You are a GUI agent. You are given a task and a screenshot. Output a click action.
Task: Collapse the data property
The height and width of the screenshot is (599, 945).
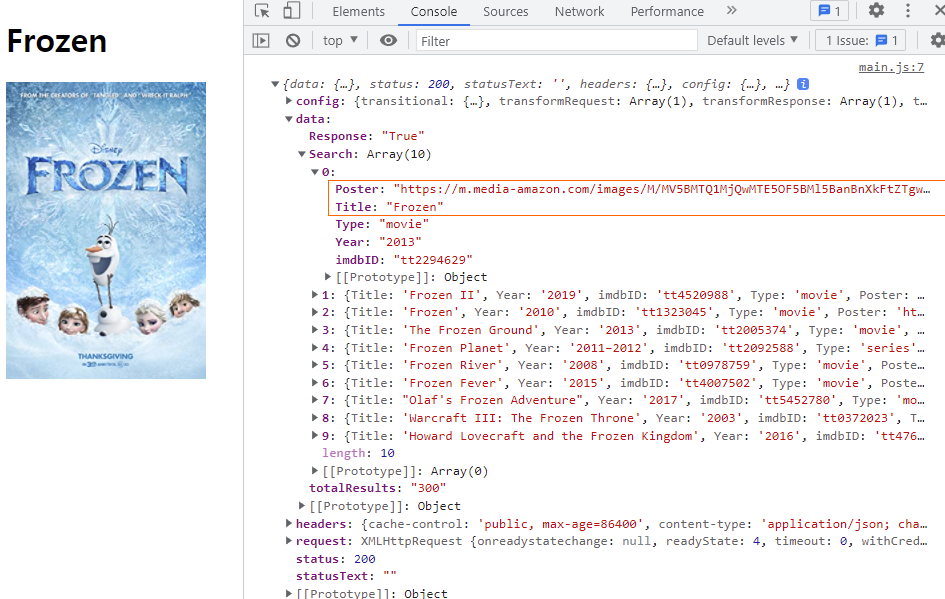(289, 119)
